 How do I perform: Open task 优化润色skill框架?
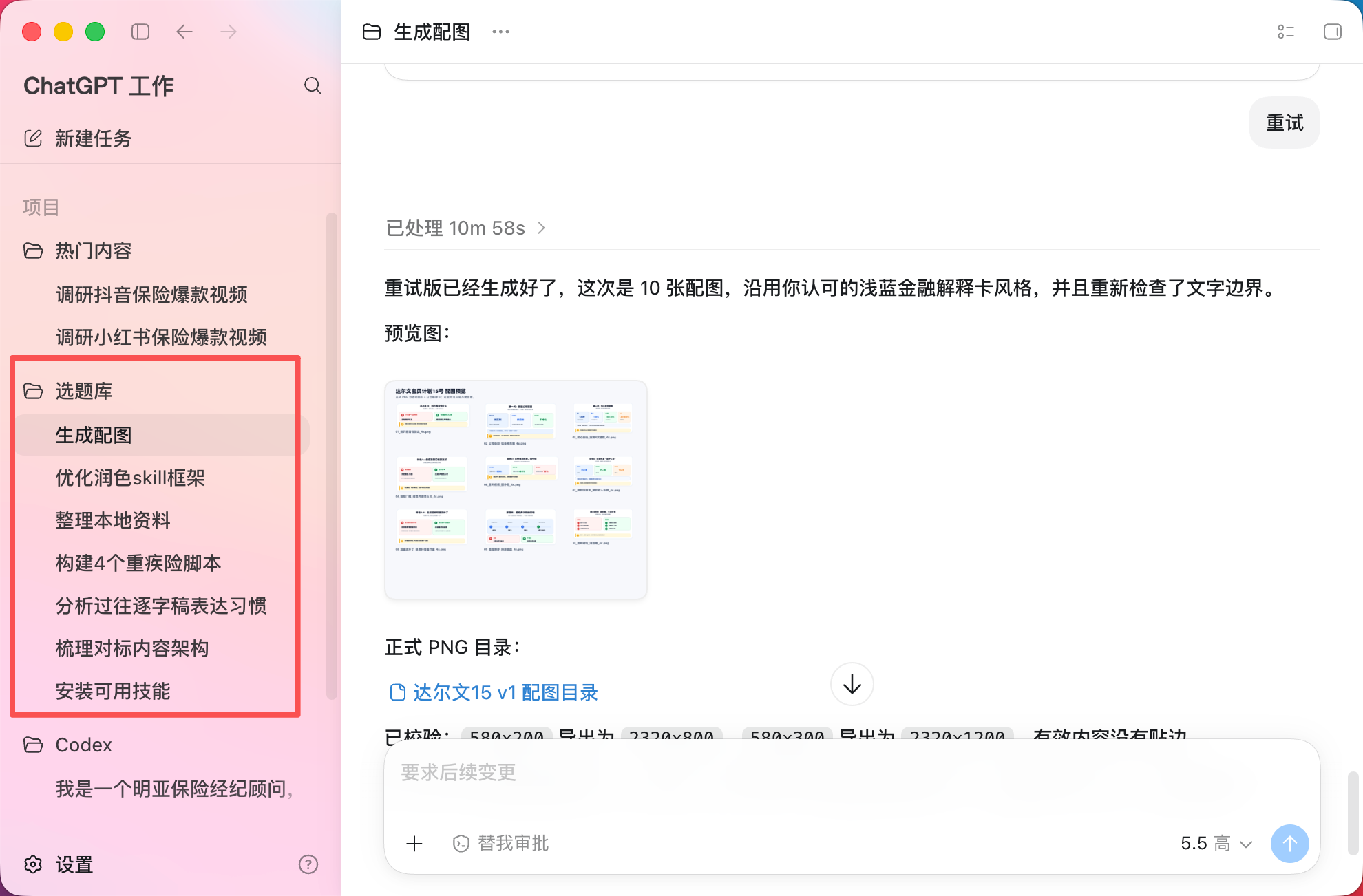[x=130, y=478]
